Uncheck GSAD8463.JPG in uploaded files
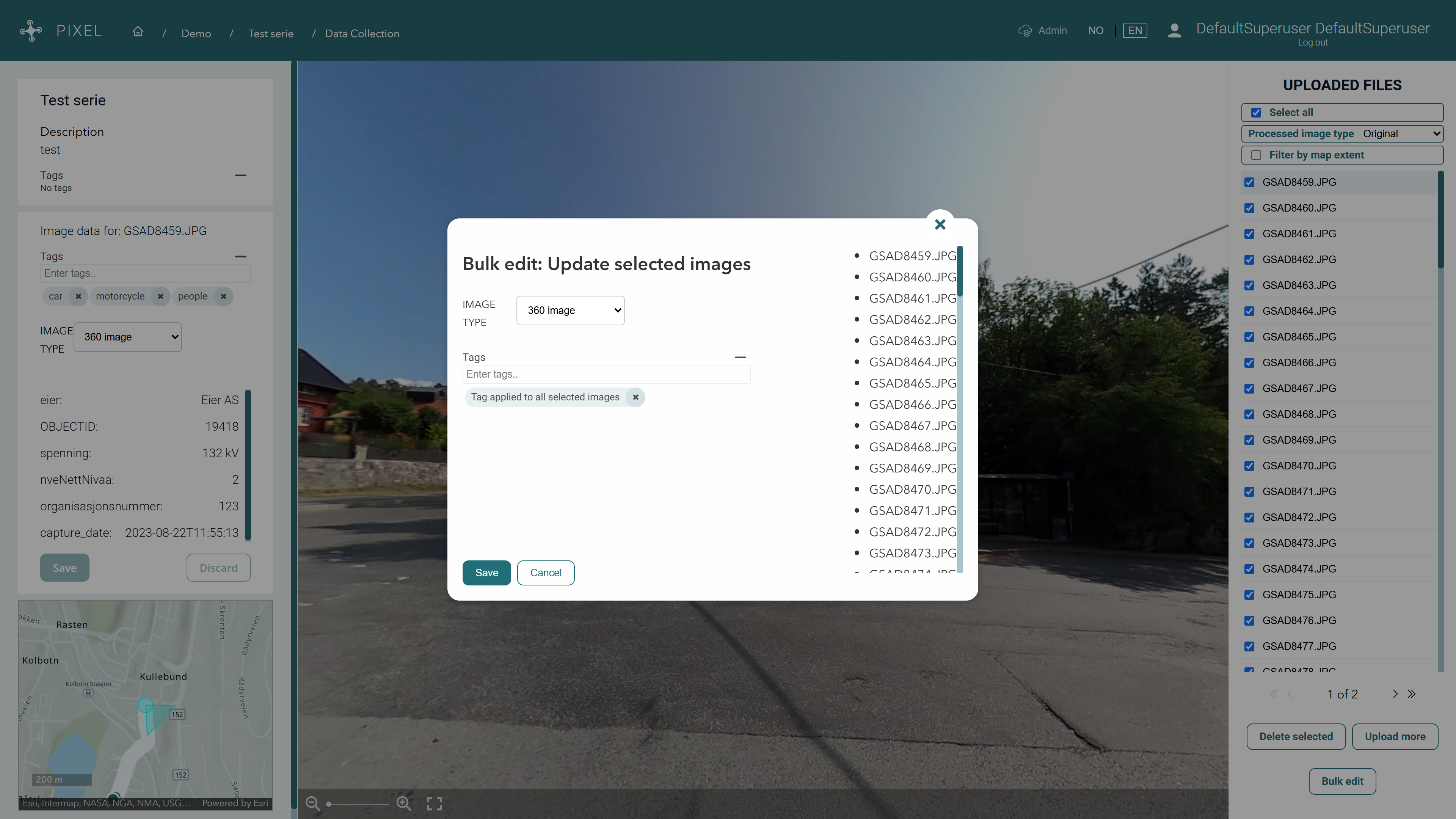The image size is (1456, 819). [1249, 286]
